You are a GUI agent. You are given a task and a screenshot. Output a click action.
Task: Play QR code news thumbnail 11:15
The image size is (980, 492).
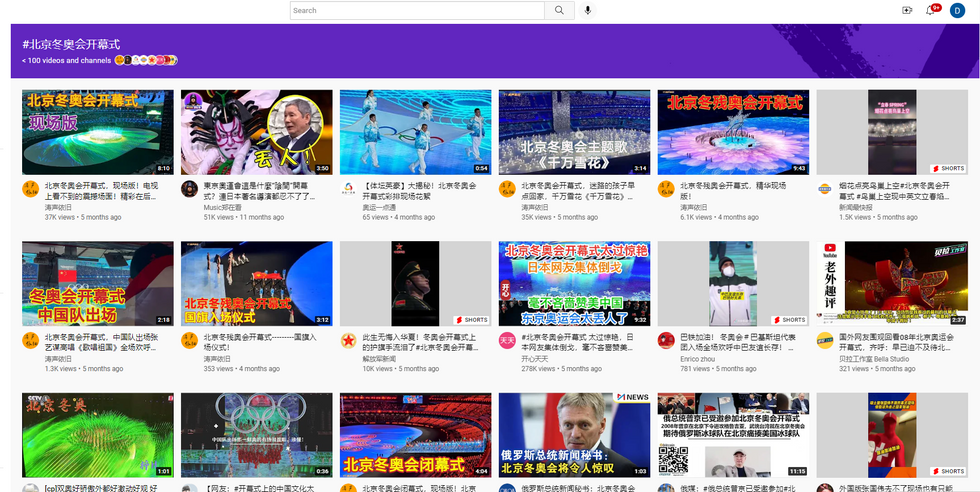coord(733,435)
